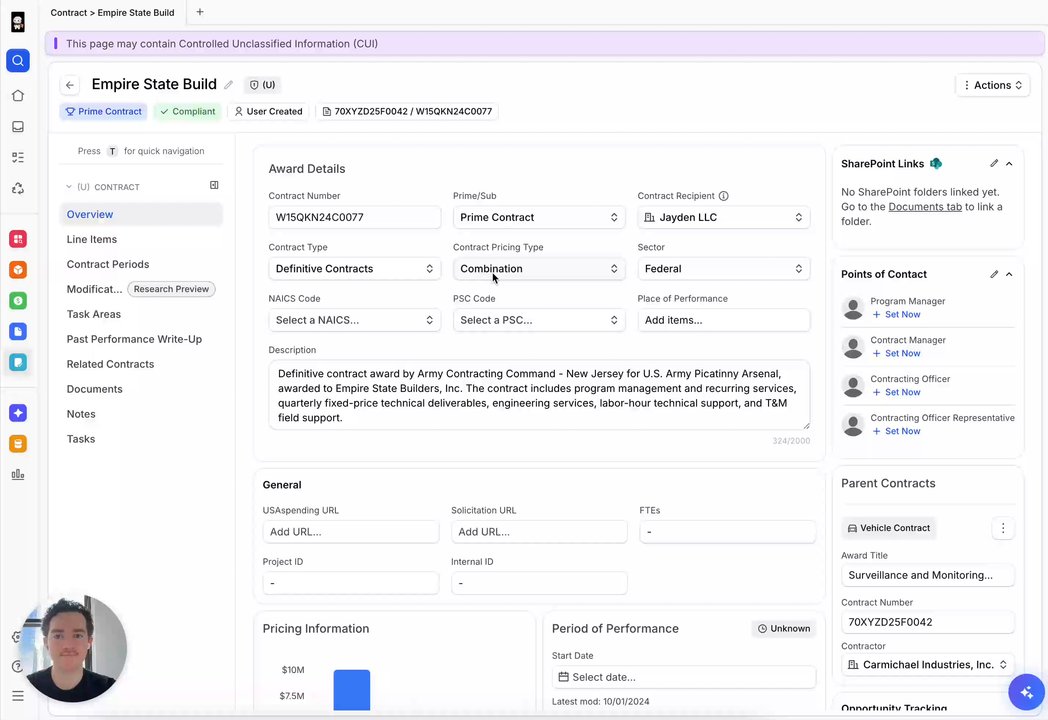Viewport: 1048px width, 720px height.
Task: Follow the Documents tab link
Action: (925, 207)
